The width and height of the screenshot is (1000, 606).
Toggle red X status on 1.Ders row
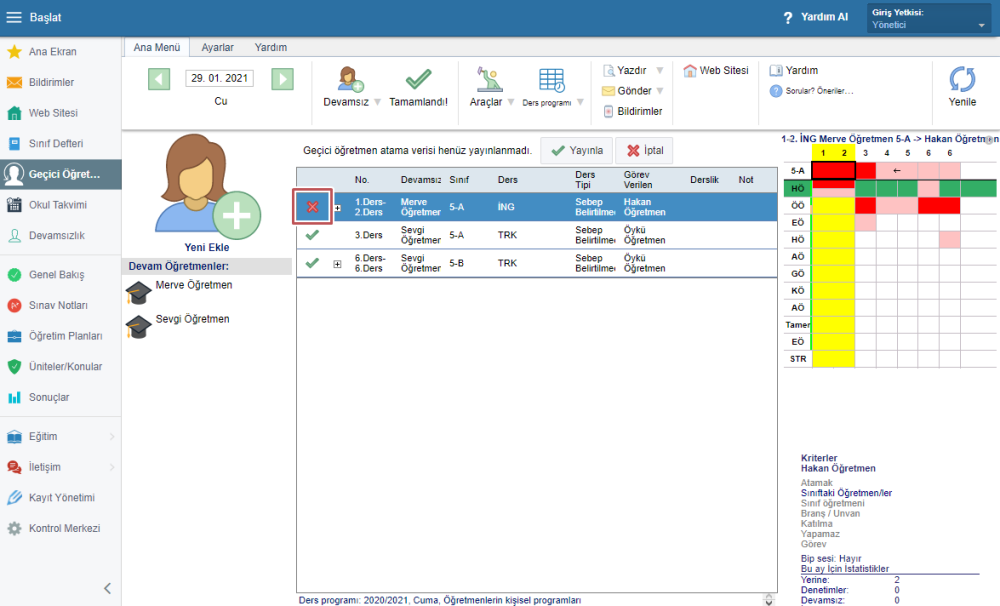(x=313, y=207)
